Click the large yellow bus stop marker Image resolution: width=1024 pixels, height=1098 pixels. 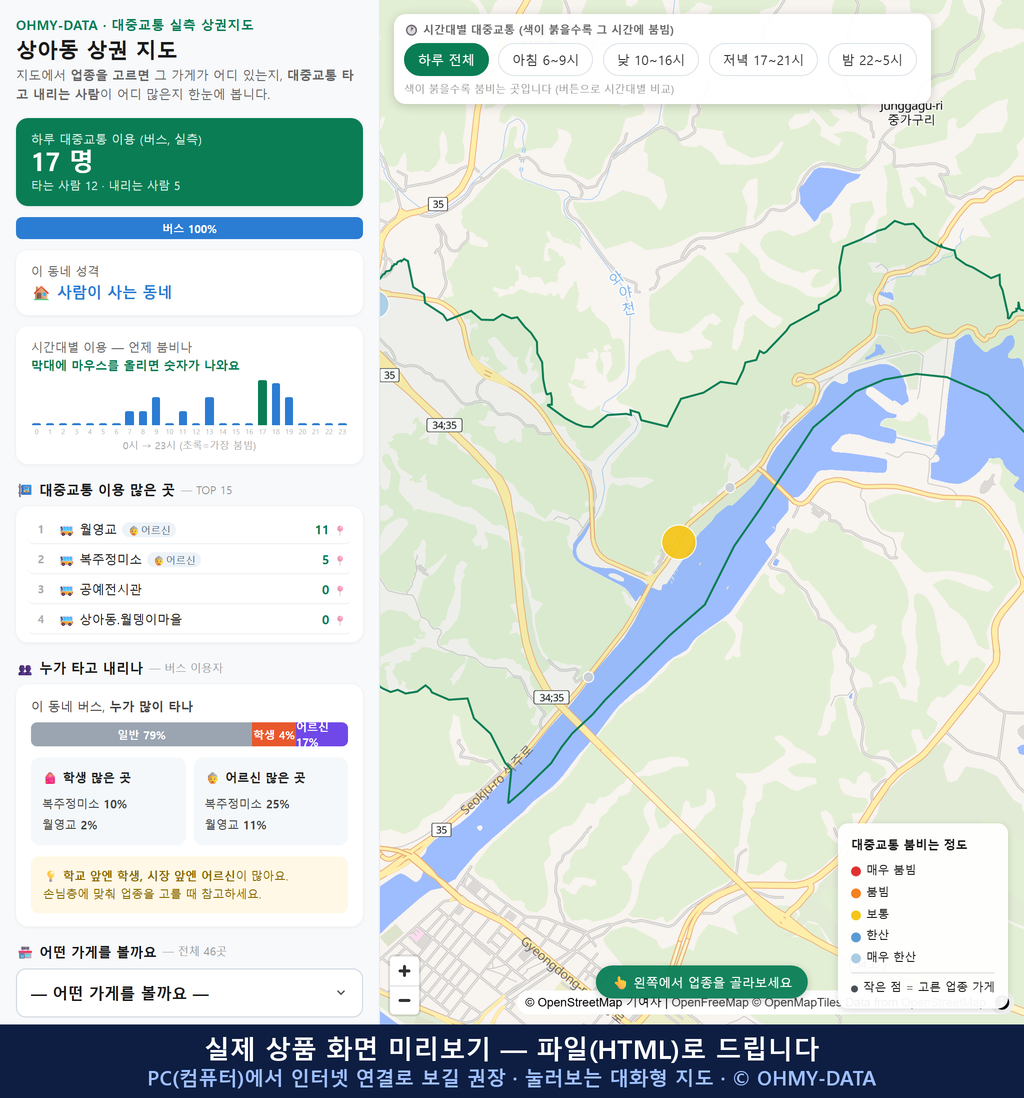pyautogui.click(x=679, y=542)
